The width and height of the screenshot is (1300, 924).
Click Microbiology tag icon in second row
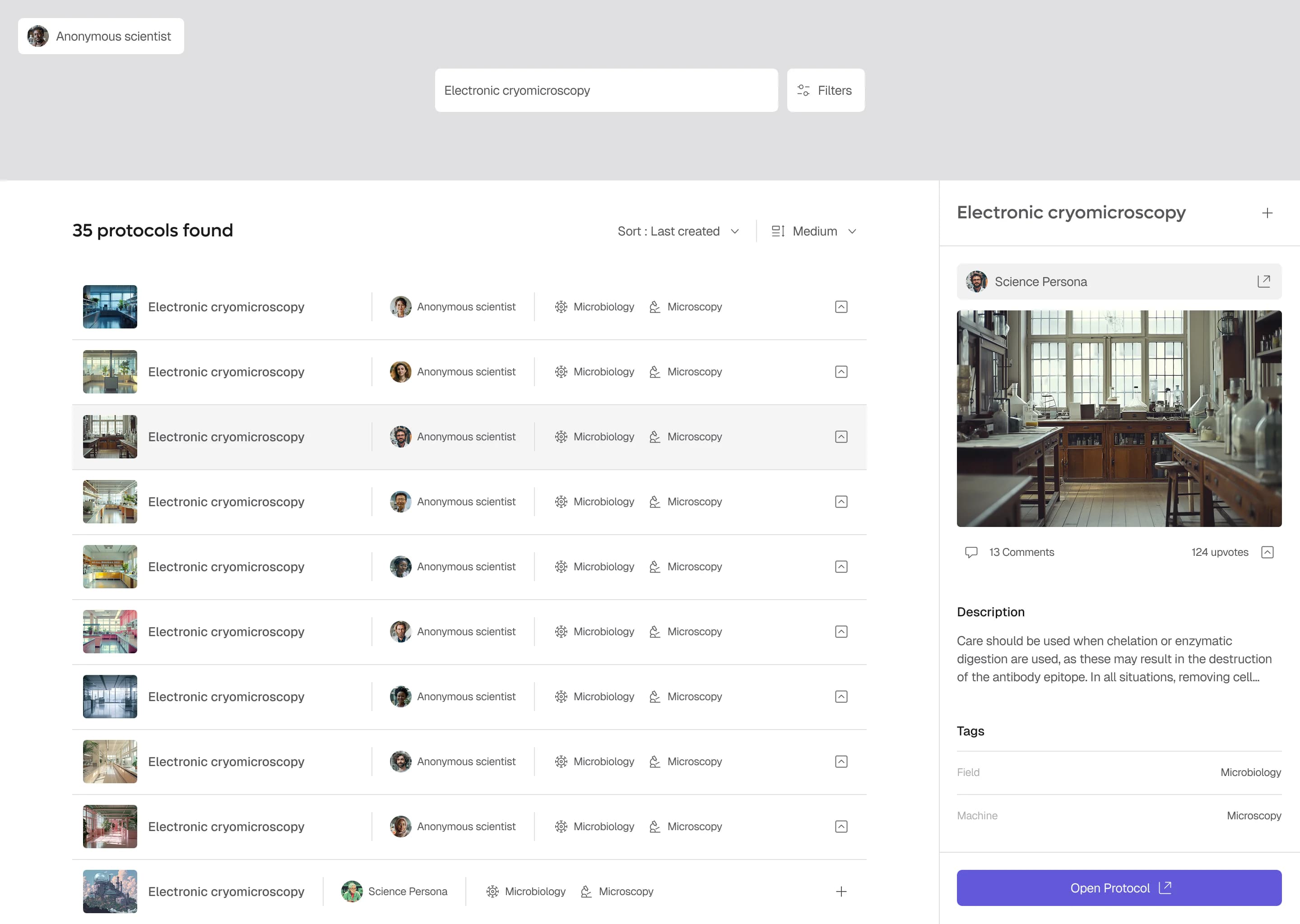[x=561, y=371]
